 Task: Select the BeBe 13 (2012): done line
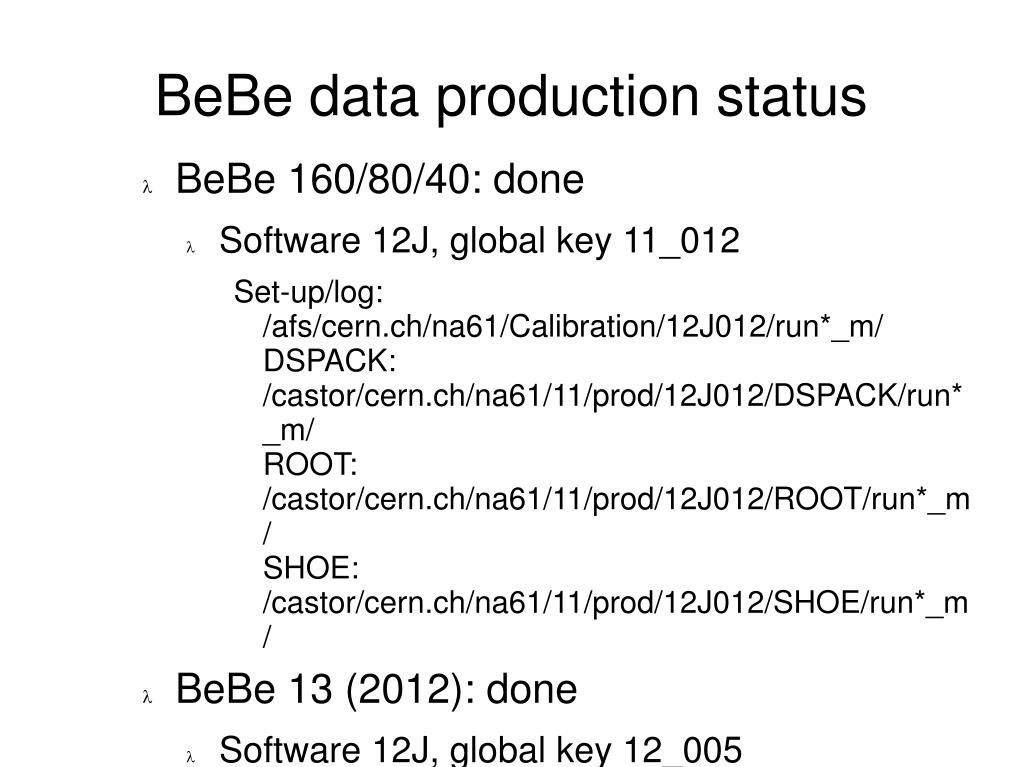(376, 689)
